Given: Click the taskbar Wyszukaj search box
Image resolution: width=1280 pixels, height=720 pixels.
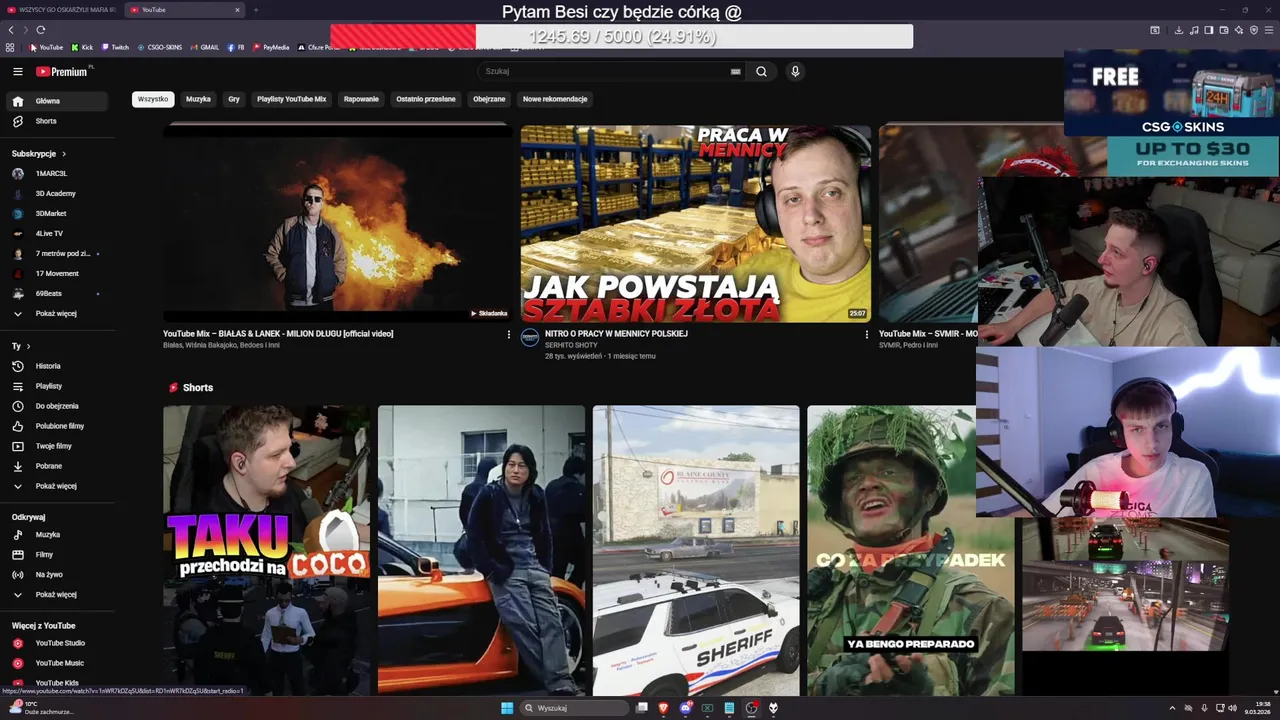Looking at the screenshot, I should 575,708.
